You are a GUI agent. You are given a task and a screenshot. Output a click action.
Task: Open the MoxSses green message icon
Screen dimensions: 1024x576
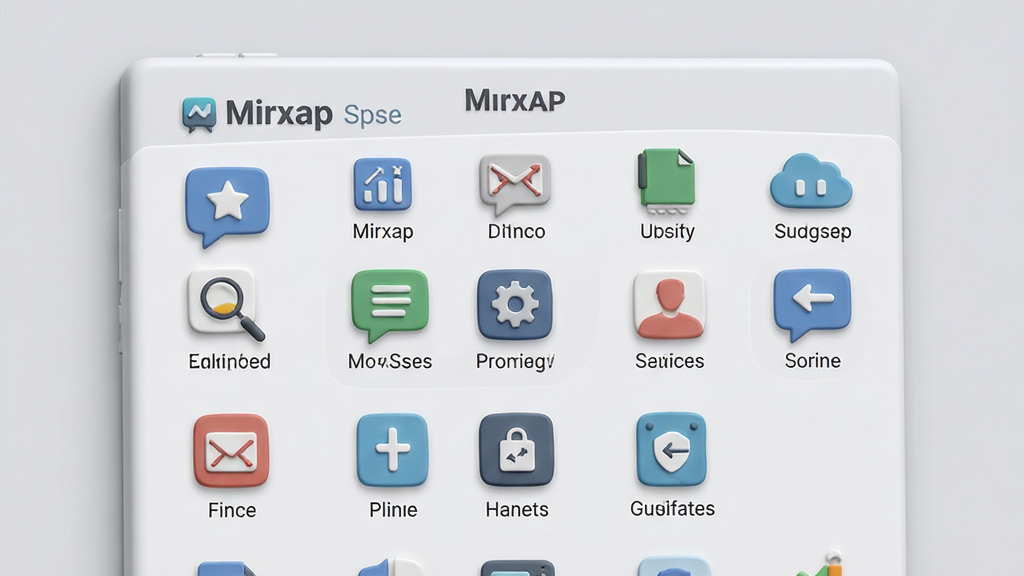390,304
